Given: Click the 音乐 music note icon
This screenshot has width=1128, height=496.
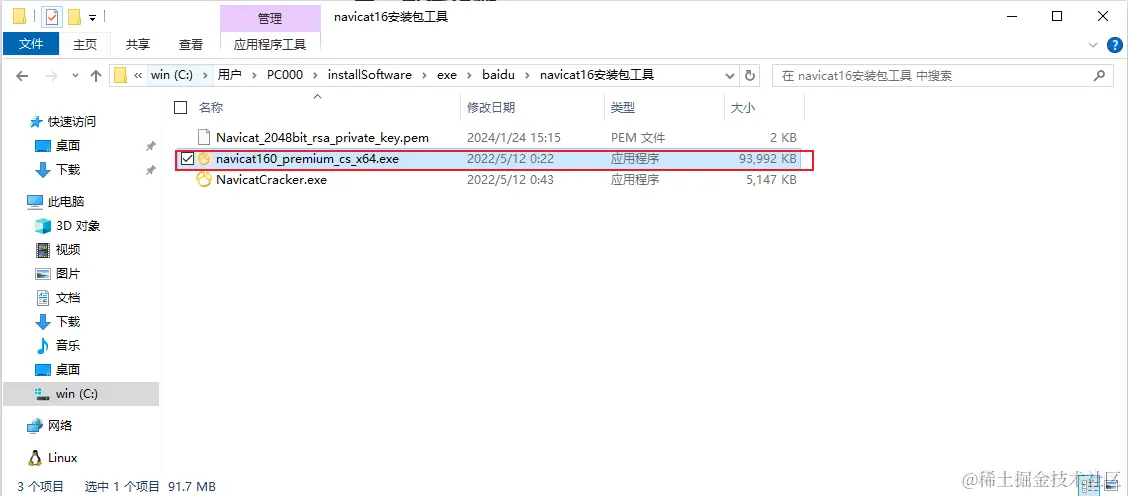Looking at the screenshot, I should 43,346.
